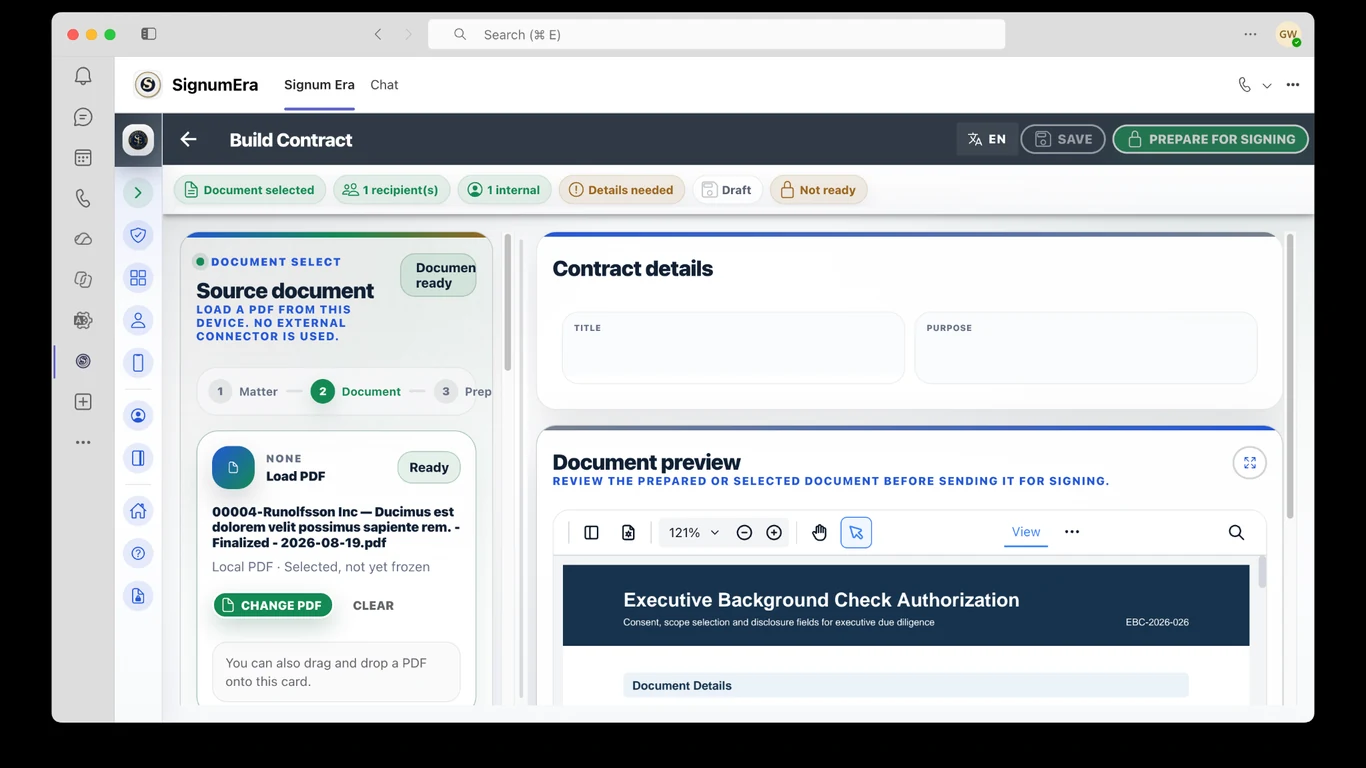Clear the selected PDF with CLEAR
The image size is (1366, 768).
pyautogui.click(x=373, y=605)
